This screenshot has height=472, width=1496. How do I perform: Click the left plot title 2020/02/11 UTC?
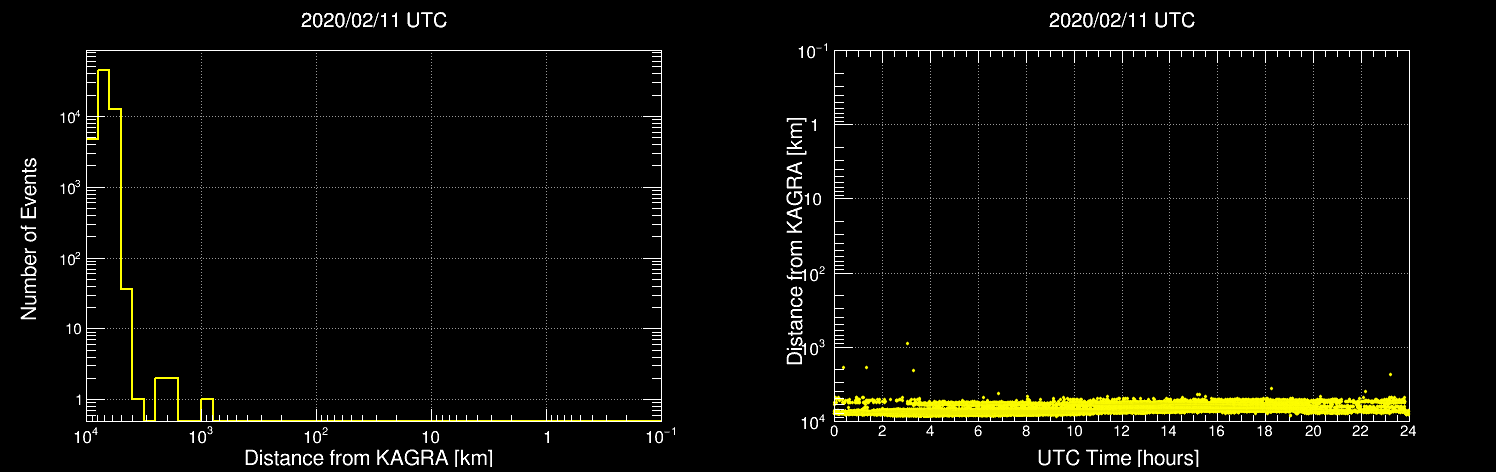[373, 21]
